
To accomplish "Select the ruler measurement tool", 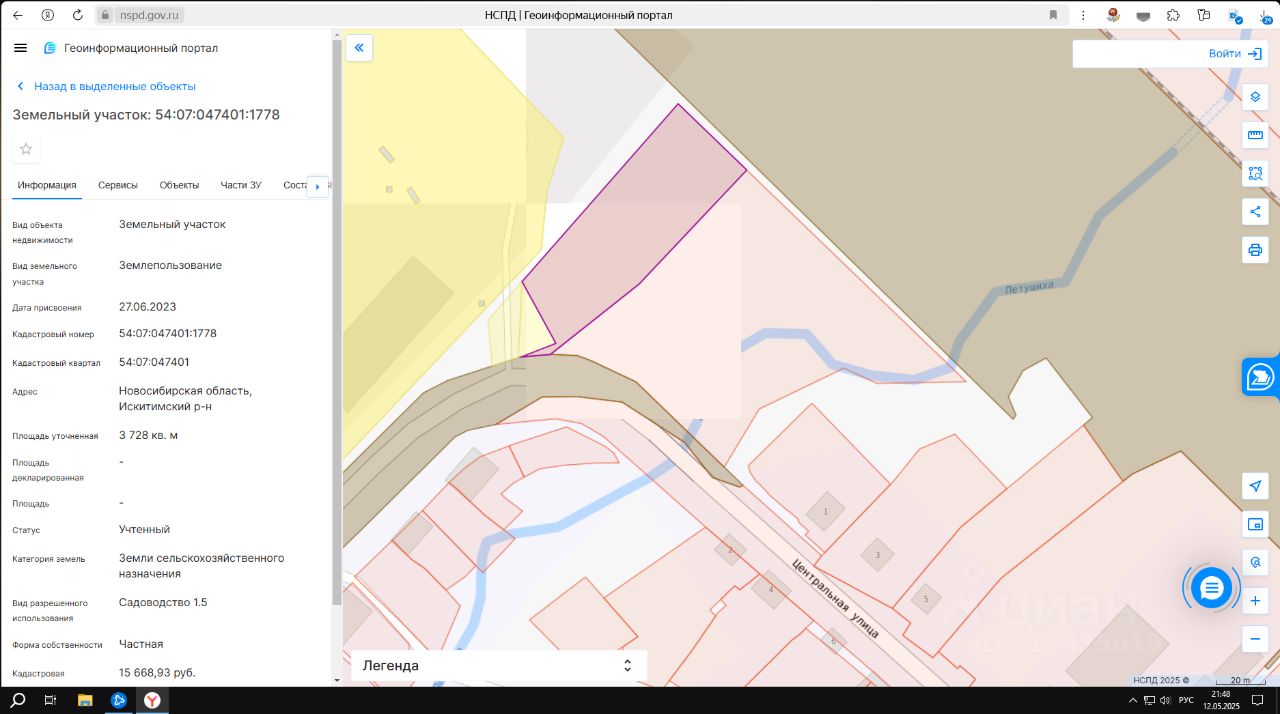I will (1255, 135).
